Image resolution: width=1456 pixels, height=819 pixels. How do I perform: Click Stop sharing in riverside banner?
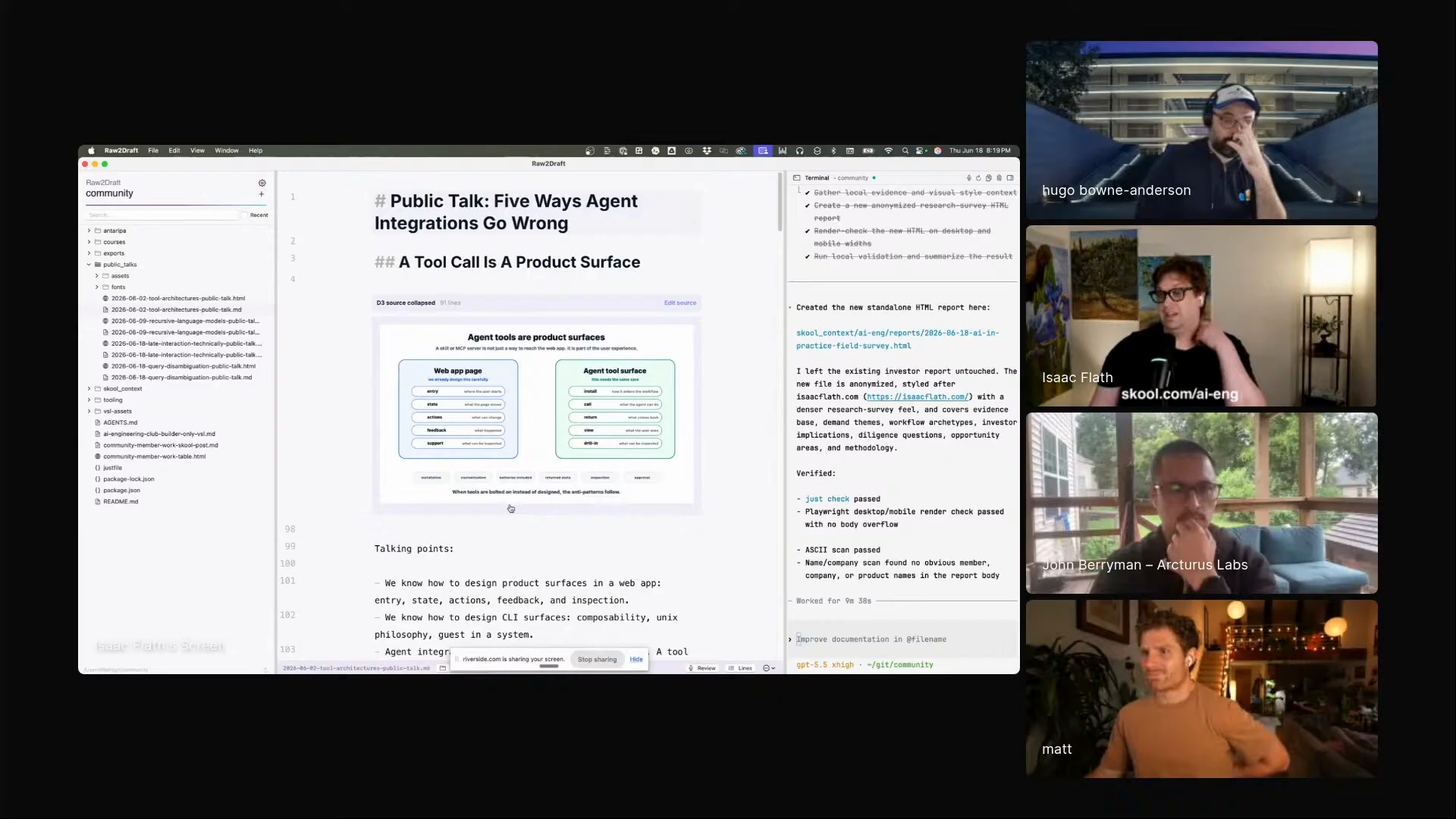click(598, 660)
